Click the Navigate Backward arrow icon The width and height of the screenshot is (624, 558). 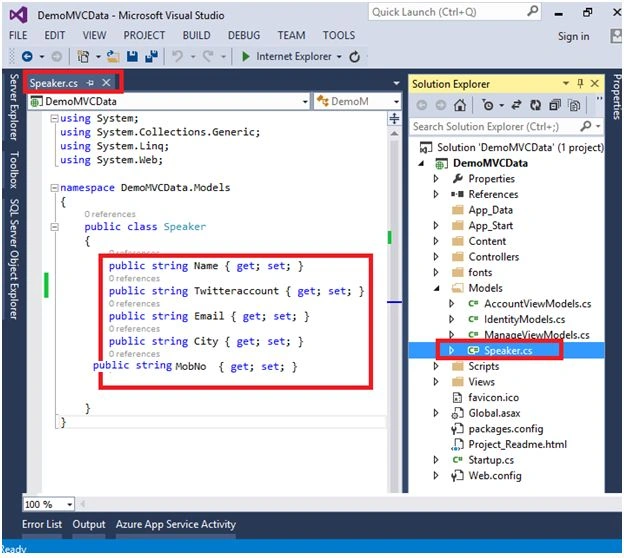tap(27, 57)
